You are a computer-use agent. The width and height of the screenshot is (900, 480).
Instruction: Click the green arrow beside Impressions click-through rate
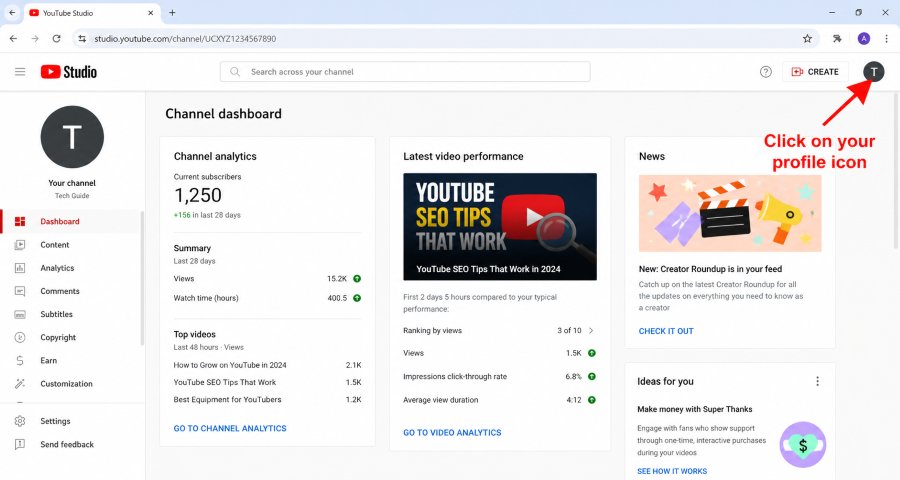(592, 377)
